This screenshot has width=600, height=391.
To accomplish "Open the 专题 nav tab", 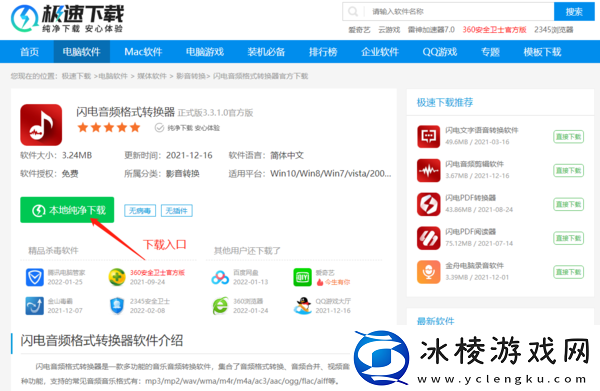I will (490, 52).
